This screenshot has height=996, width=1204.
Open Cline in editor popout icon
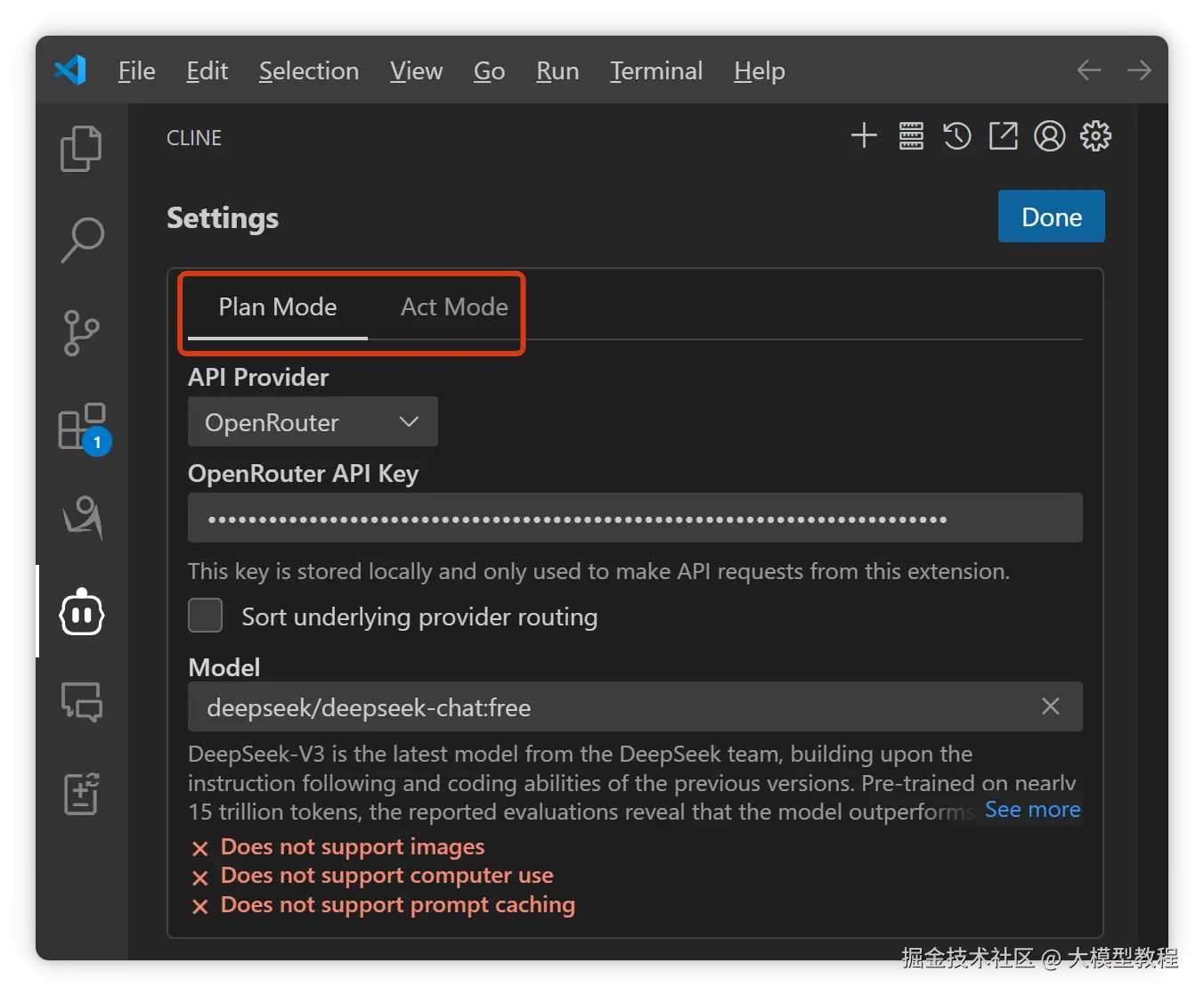click(x=1004, y=136)
